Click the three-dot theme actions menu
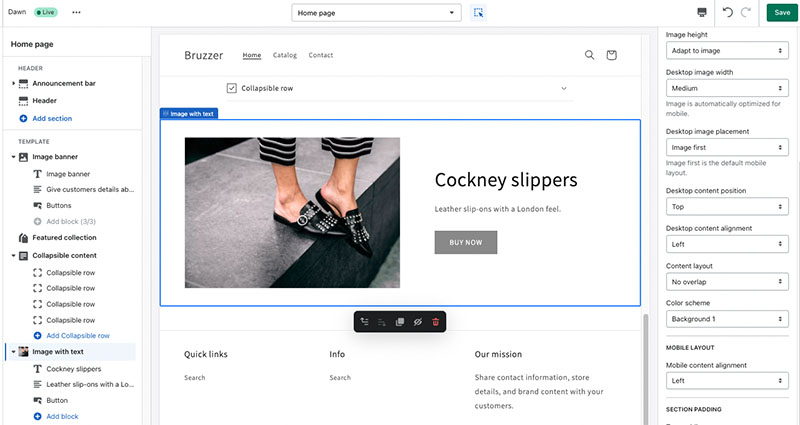This screenshot has width=800, height=425. [76, 12]
